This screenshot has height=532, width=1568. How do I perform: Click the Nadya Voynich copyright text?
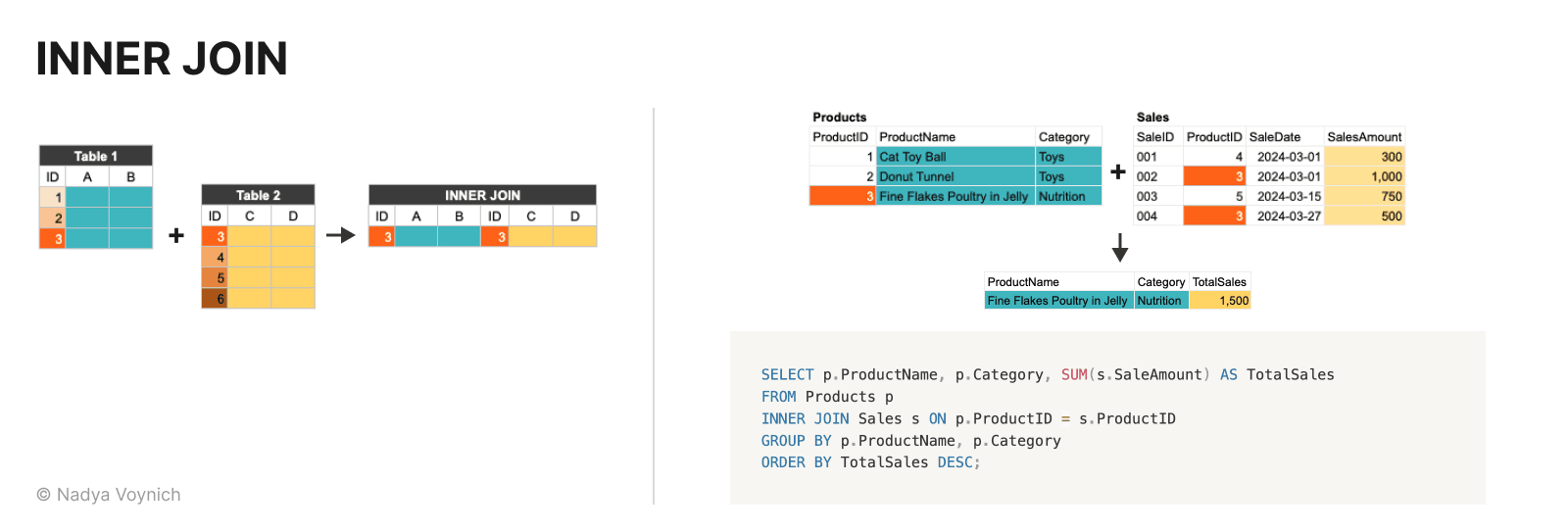tap(109, 495)
